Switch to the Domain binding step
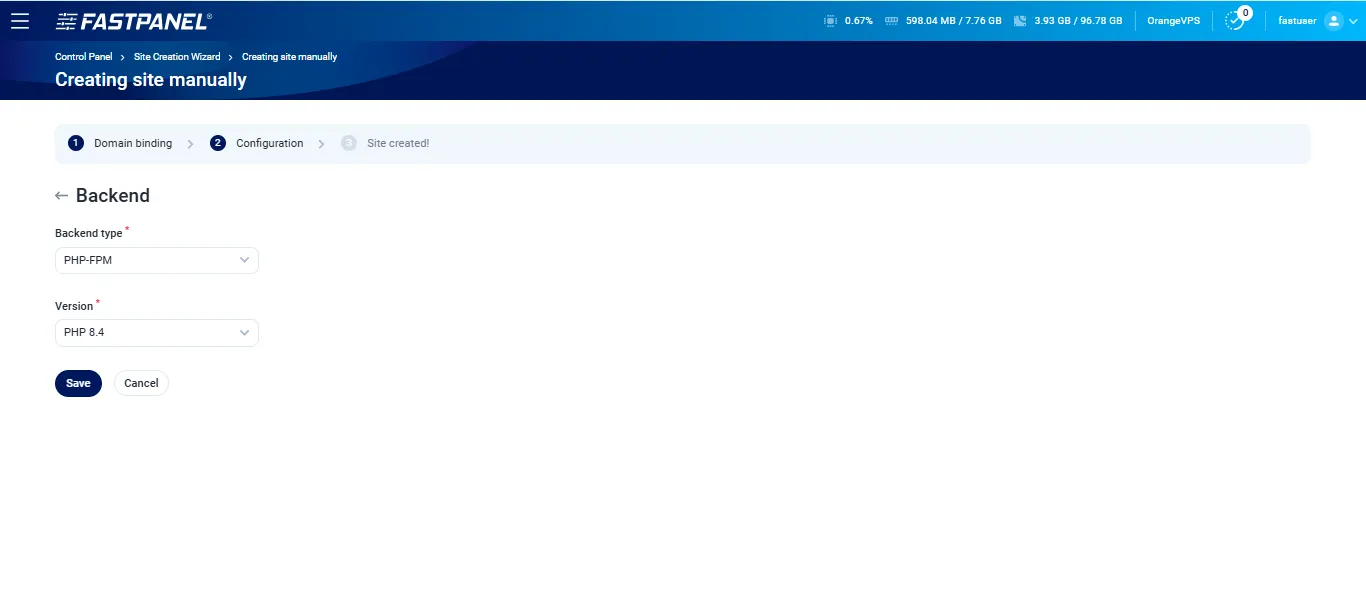The height and width of the screenshot is (599, 1366). coord(133,143)
